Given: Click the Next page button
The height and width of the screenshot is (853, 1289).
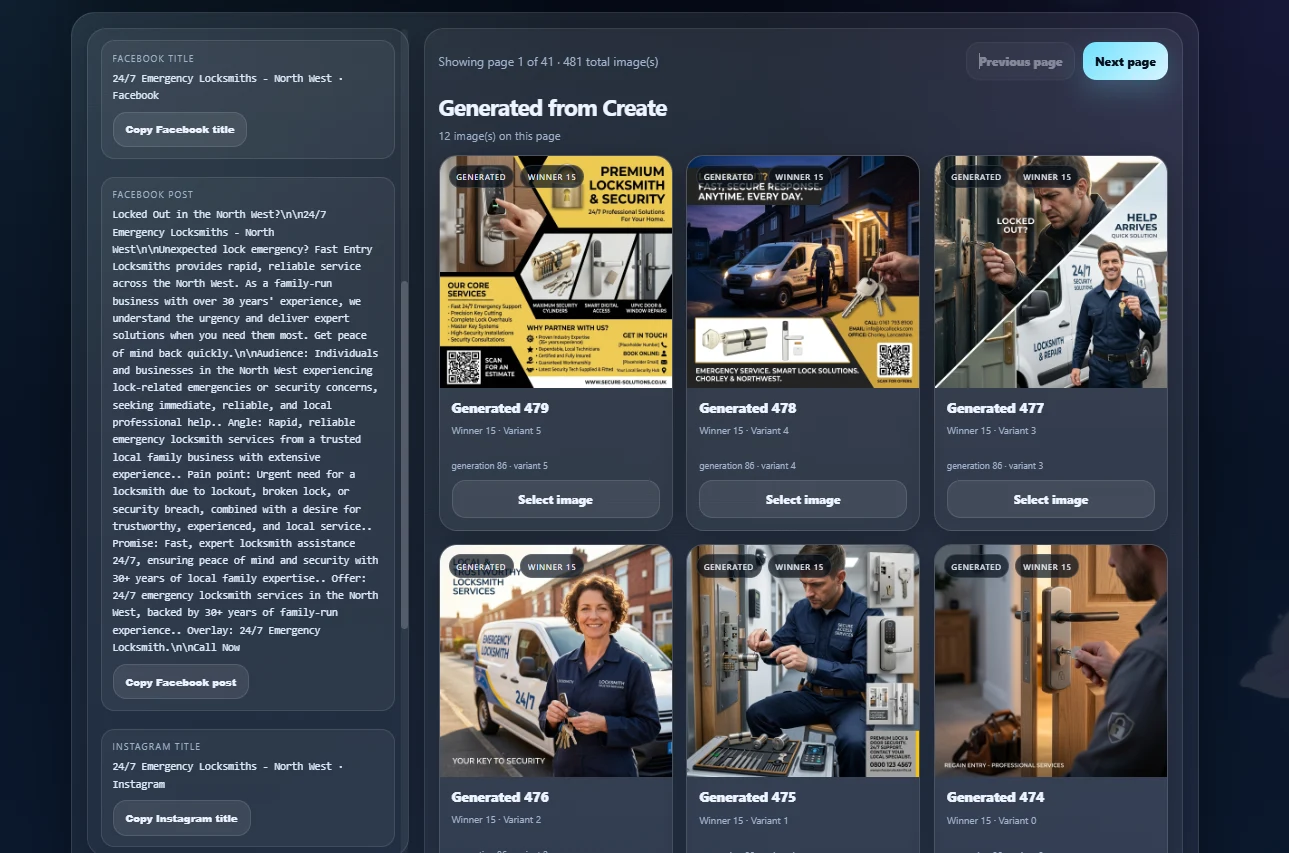Looking at the screenshot, I should [x=1125, y=61].
